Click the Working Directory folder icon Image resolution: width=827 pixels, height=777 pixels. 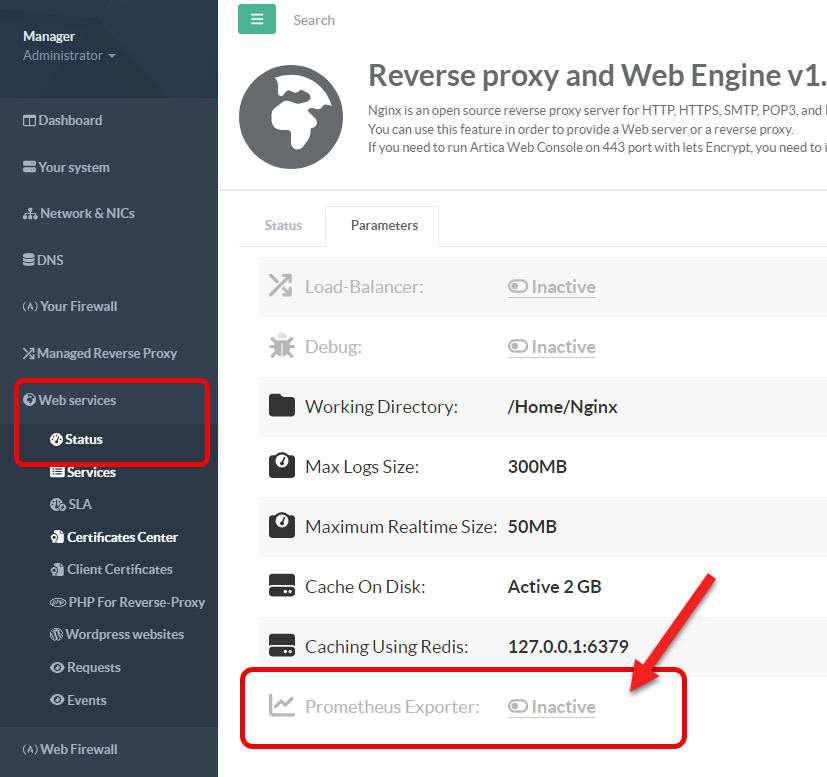(281, 406)
